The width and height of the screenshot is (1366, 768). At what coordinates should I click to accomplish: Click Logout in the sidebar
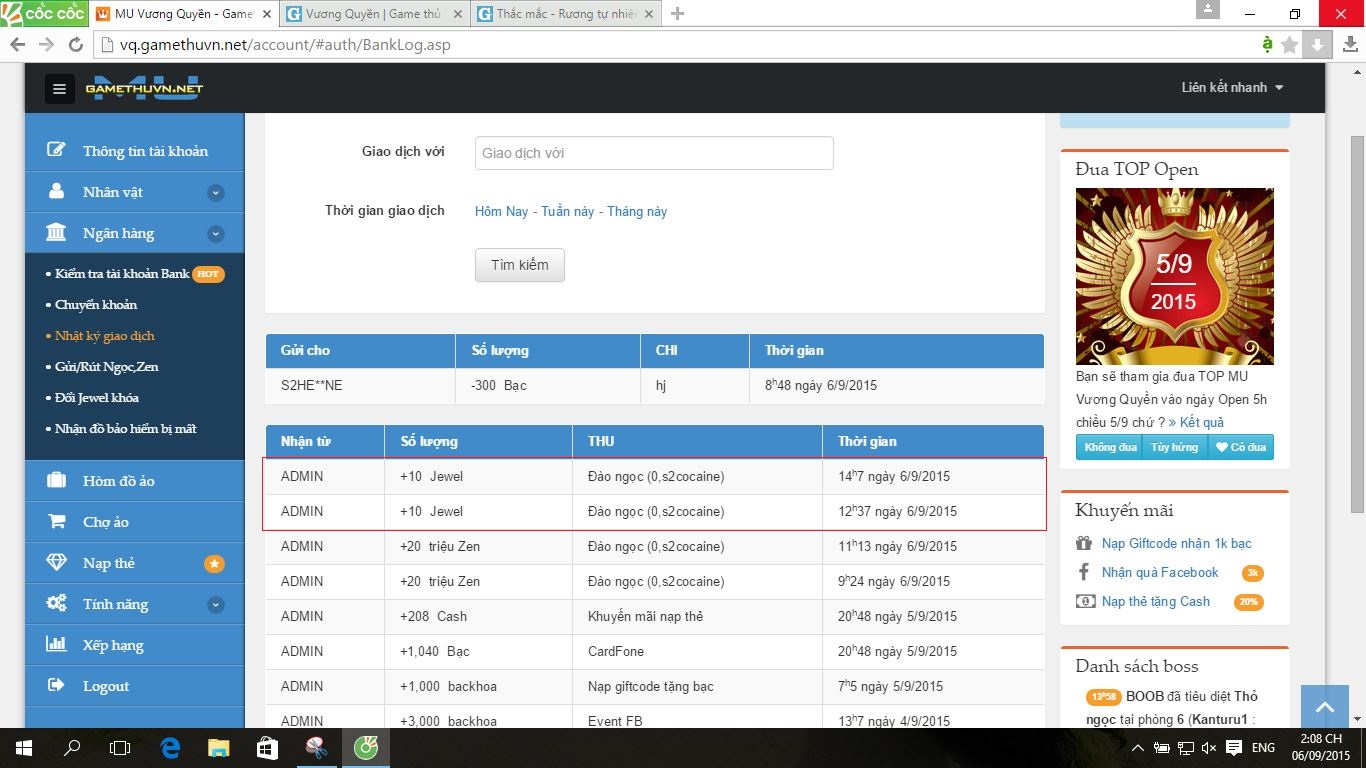(x=105, y=686)
